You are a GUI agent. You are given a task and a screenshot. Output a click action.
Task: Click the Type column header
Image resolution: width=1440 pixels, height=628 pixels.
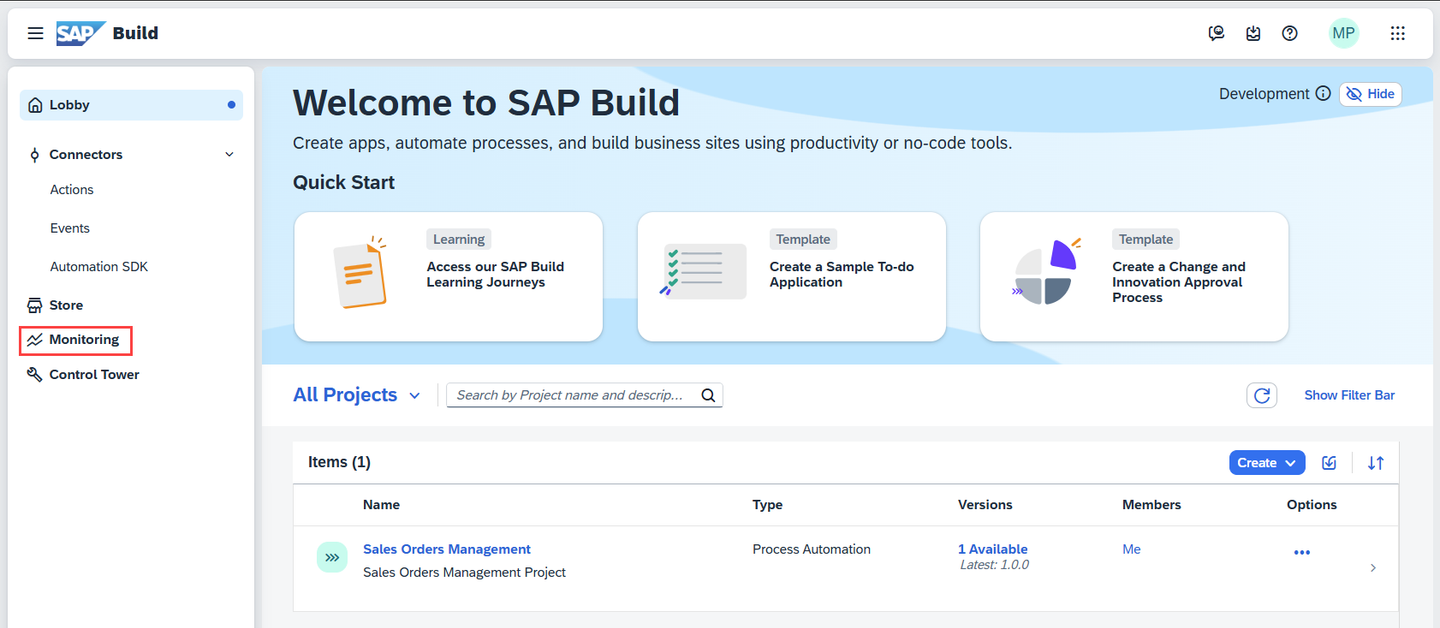click(768, 505)
